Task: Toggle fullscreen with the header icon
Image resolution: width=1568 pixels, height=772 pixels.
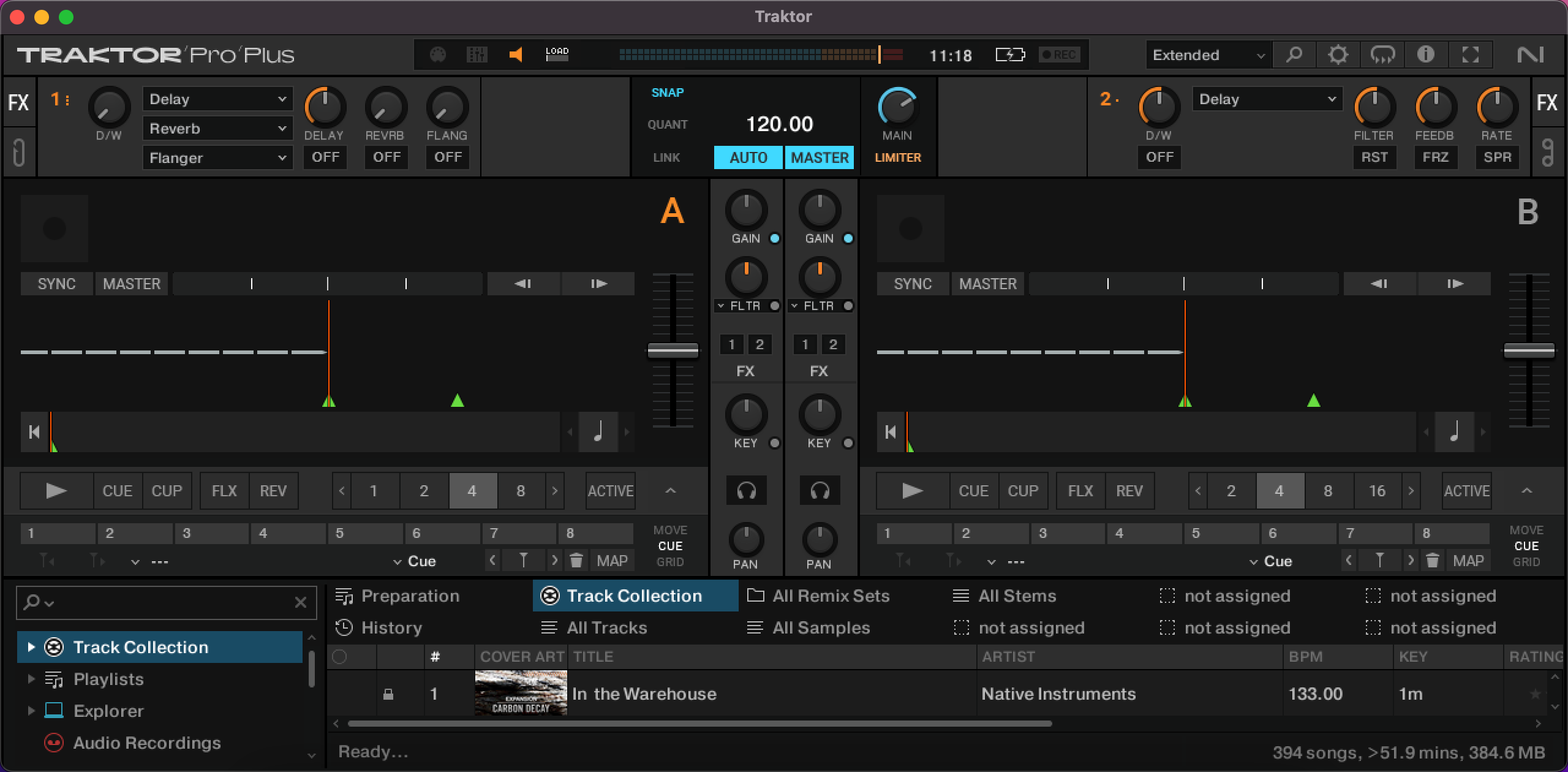Action: coord(1470,55)
